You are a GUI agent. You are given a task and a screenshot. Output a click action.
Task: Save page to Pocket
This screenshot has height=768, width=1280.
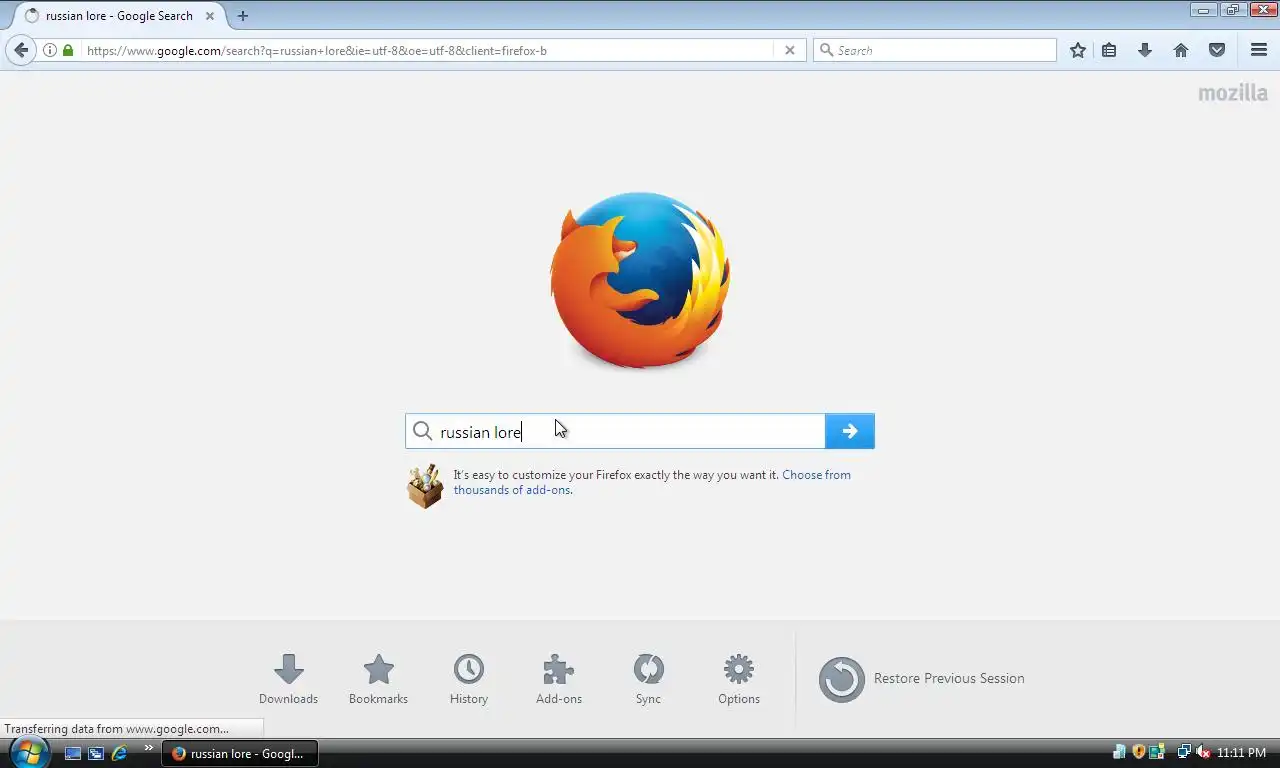[x=1217, y=50]
